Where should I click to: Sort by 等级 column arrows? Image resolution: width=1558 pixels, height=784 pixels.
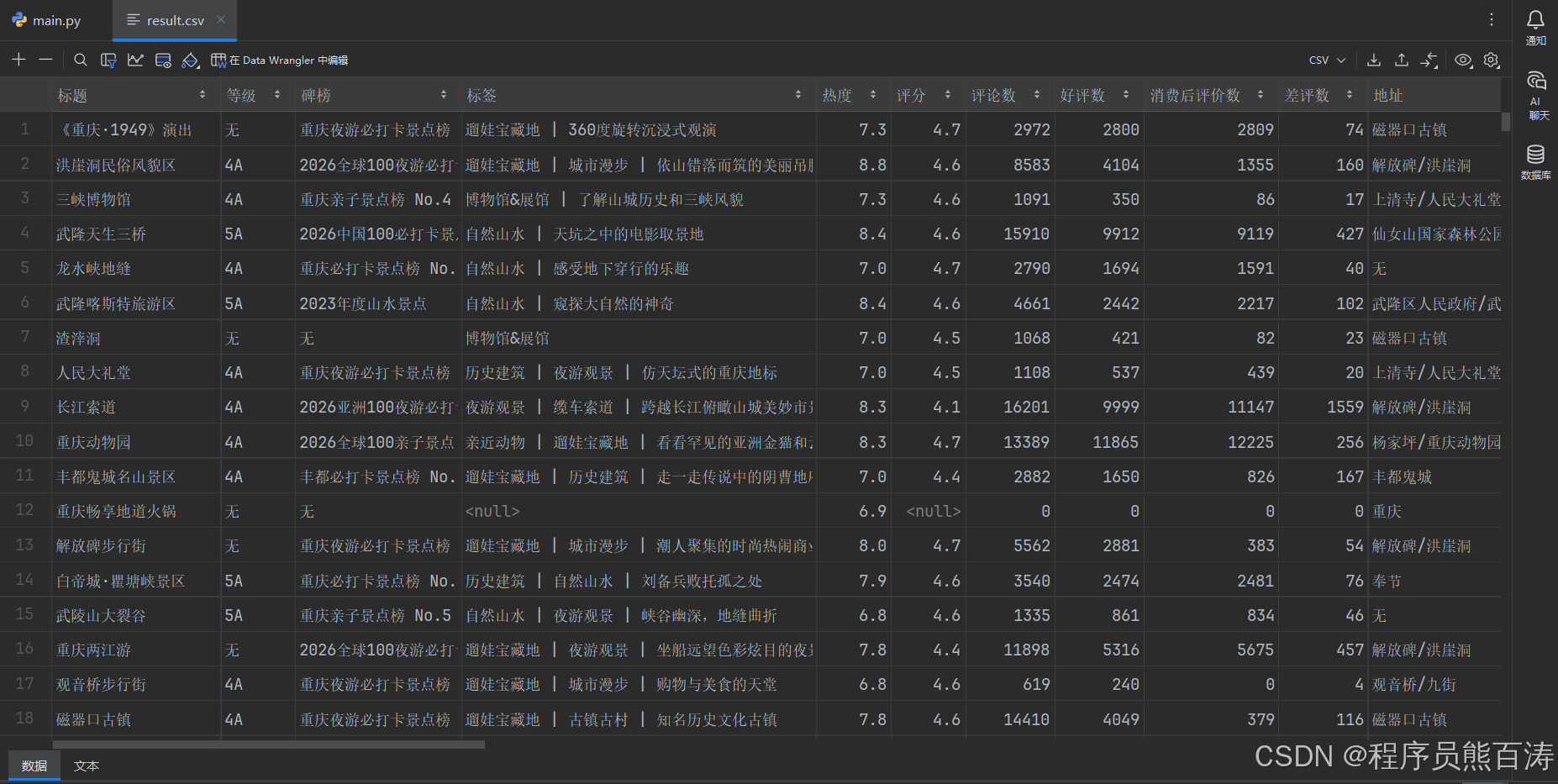click(x=277, y=95)
